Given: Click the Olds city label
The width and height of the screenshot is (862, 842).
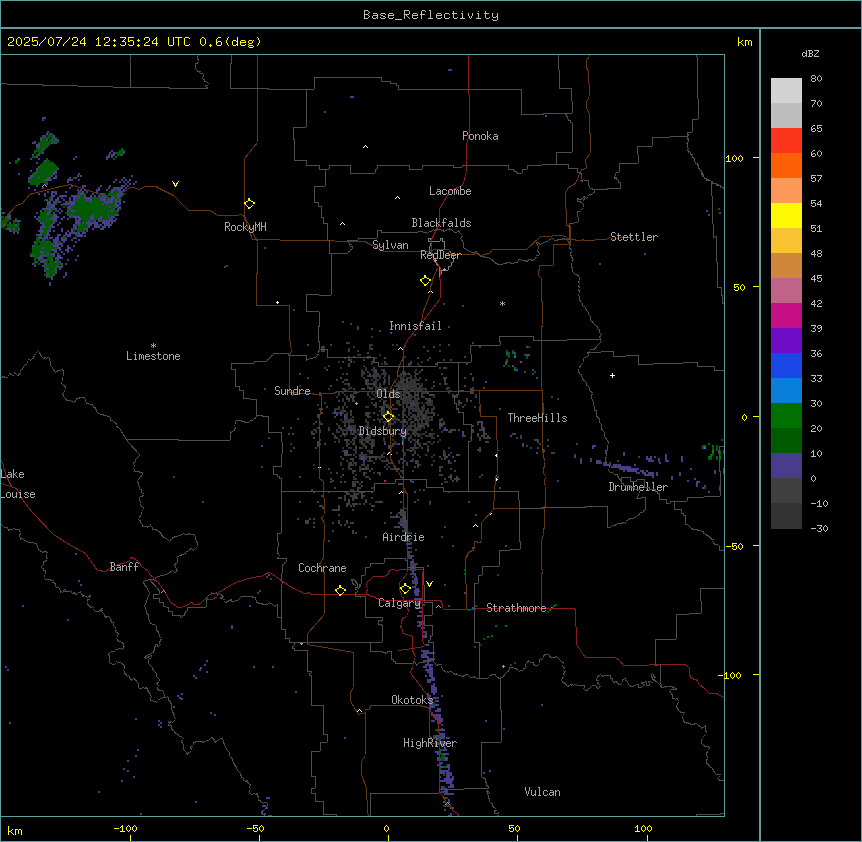Looking at the screenshot, I should coord(388,394).
